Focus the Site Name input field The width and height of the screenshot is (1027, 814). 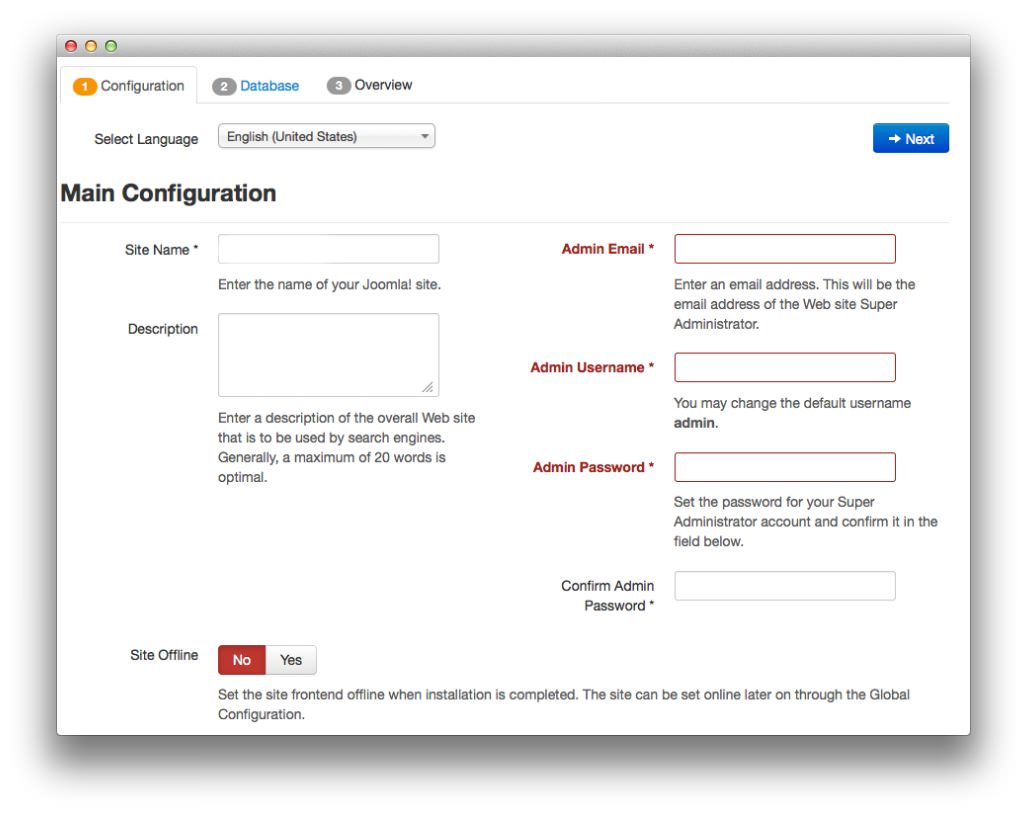(327, 248)
